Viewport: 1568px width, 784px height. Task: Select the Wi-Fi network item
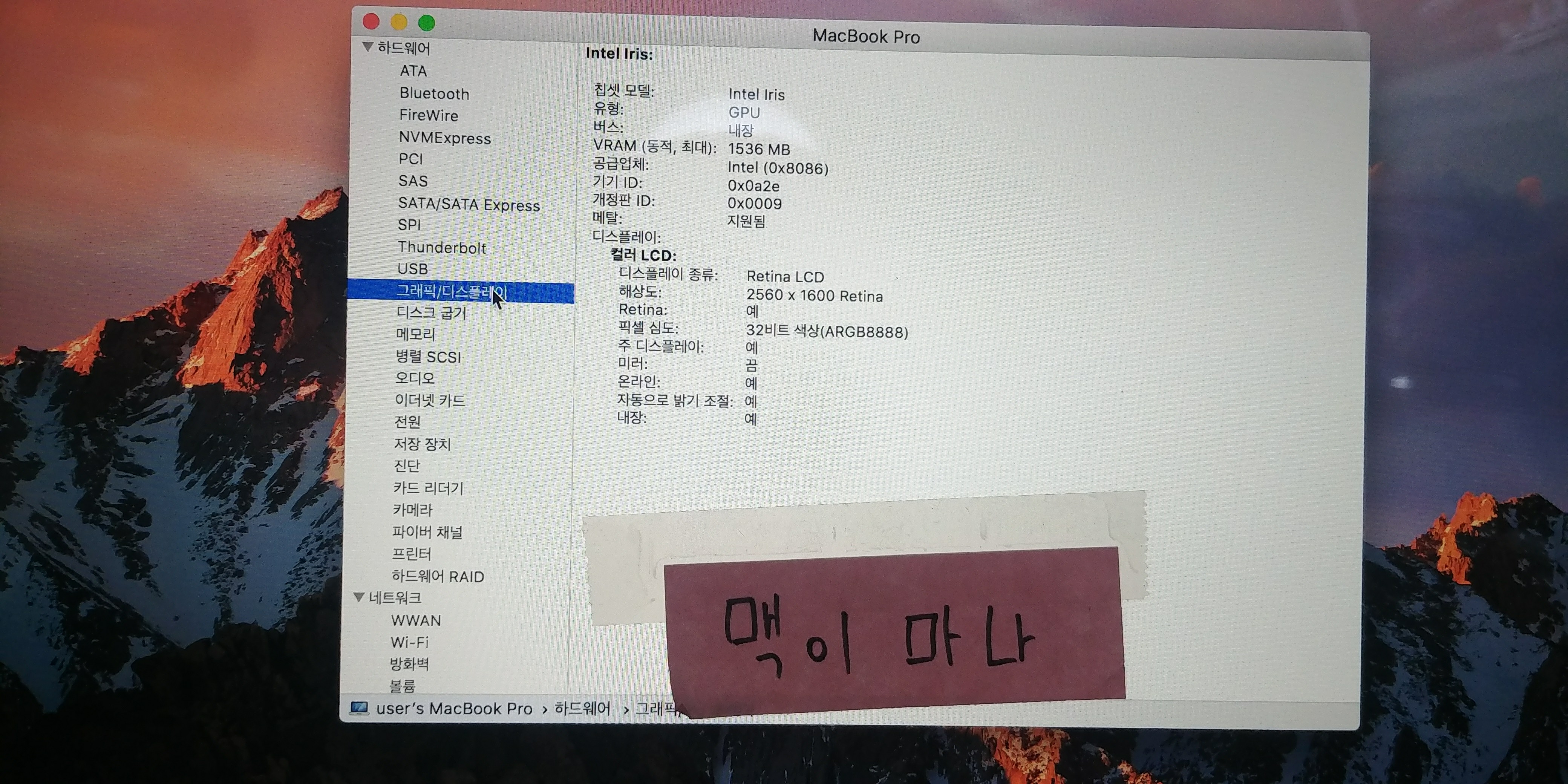pyautogui.click(x=409, y=642)
